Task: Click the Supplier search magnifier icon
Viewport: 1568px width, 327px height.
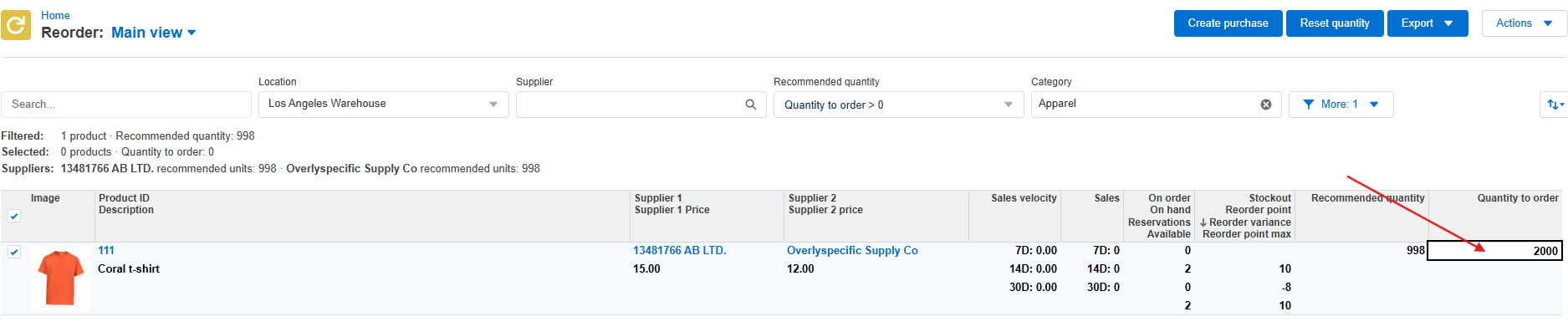Action: pos(751,105)
